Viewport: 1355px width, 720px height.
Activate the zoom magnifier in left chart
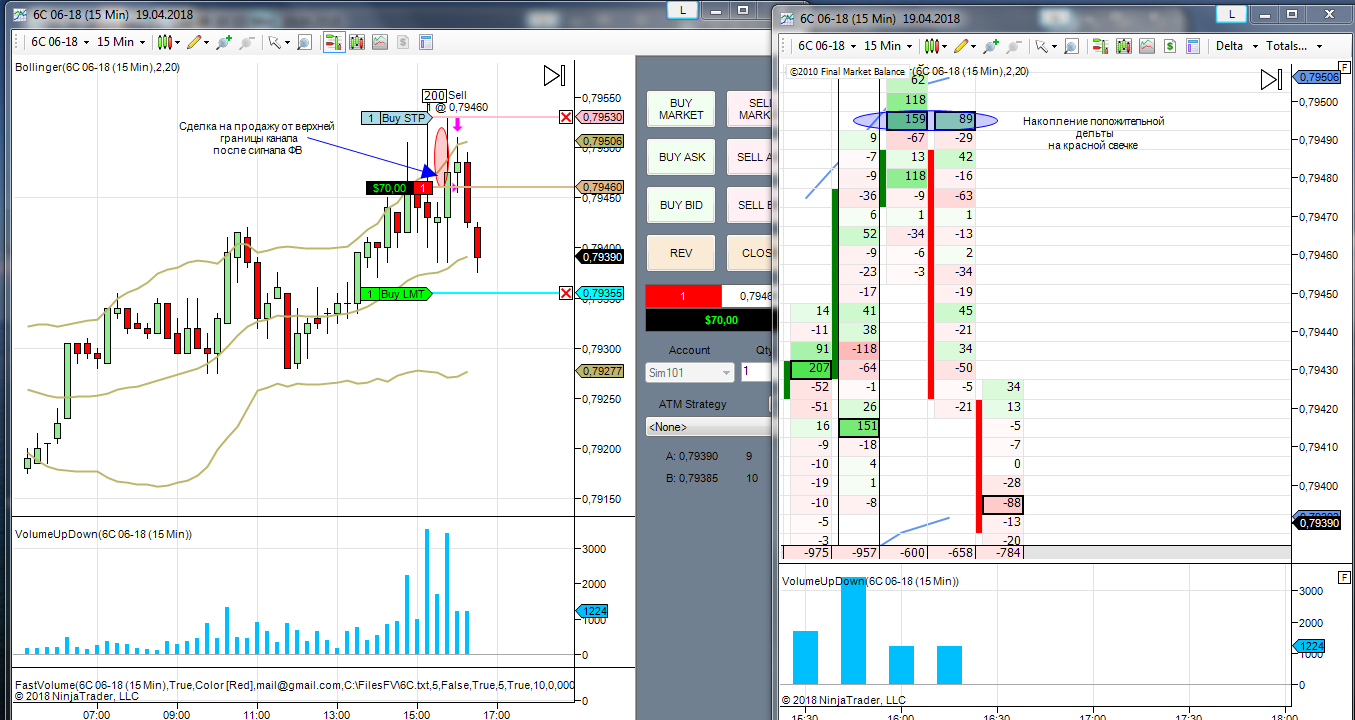[x=304, y=42]
